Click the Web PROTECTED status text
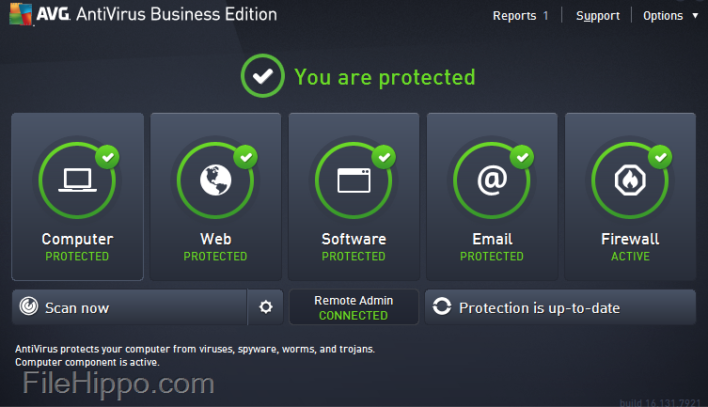 tap(215, 257)
